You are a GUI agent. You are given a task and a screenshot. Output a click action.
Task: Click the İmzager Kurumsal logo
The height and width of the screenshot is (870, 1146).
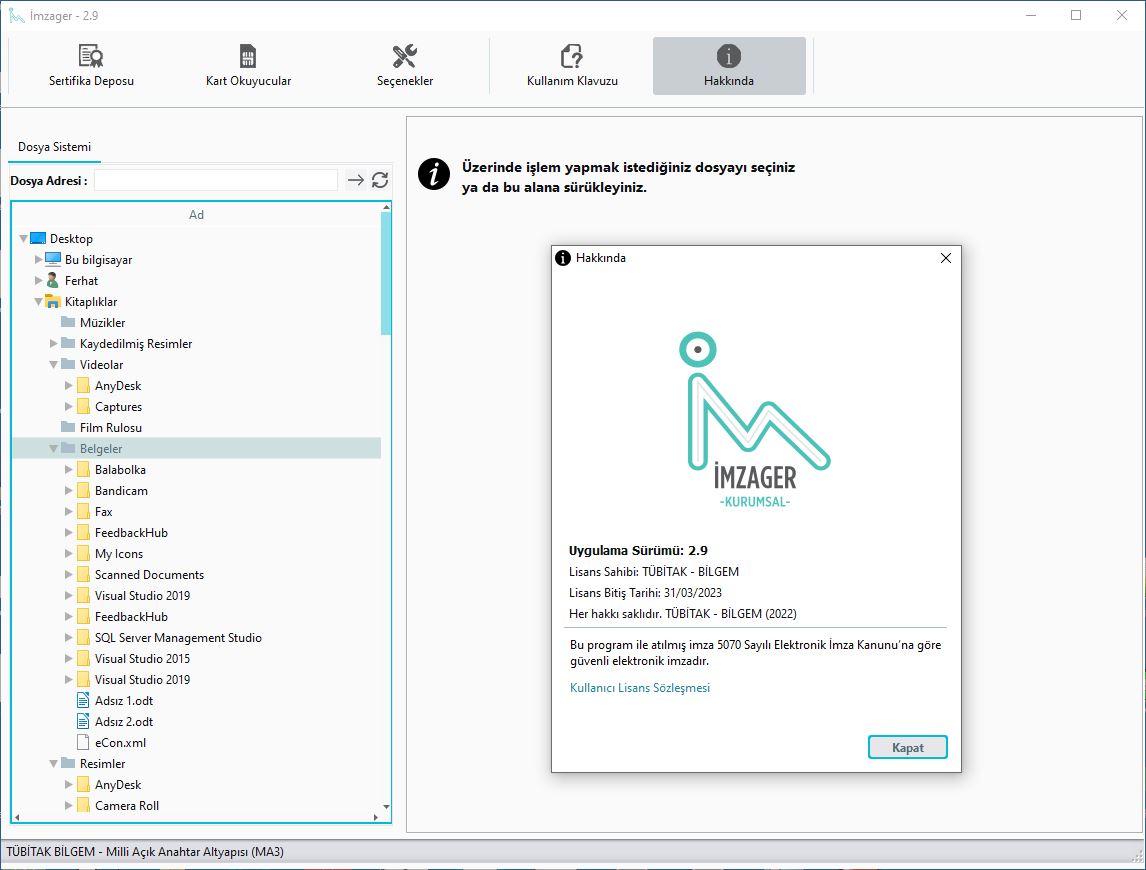756,420
